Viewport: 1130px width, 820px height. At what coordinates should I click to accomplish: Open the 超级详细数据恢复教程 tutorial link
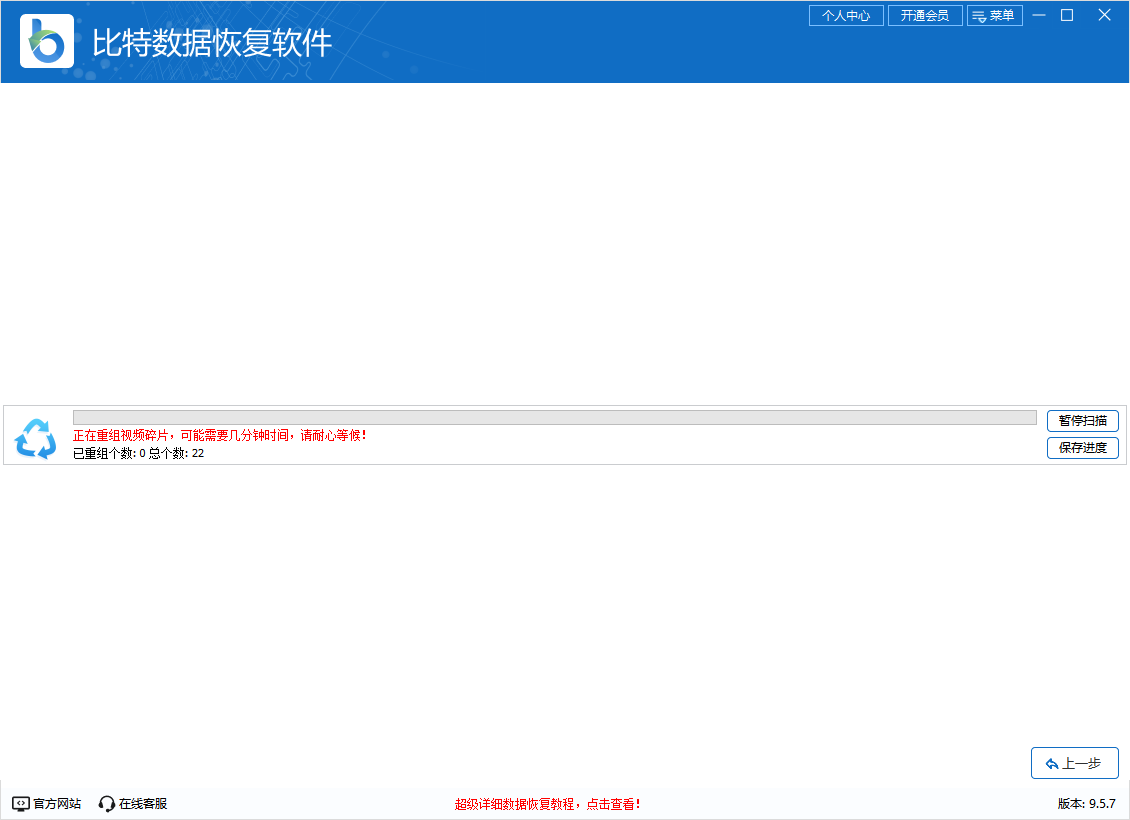pyautogui.click(x=547, y=804)
